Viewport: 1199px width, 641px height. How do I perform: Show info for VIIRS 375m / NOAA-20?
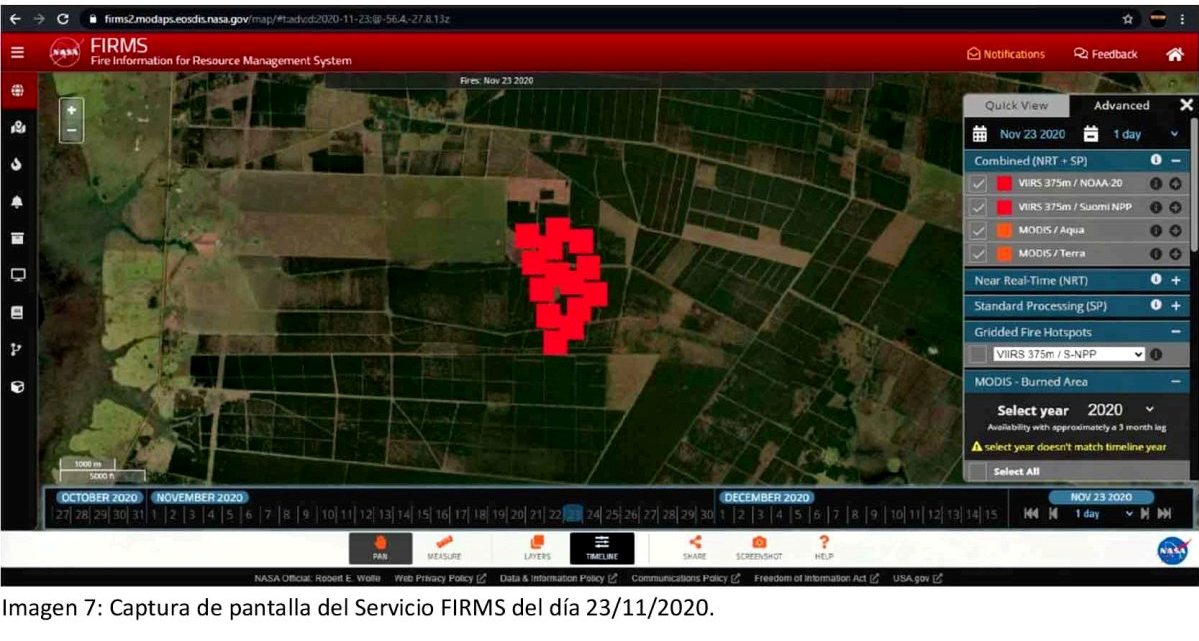pos(1155,184)
